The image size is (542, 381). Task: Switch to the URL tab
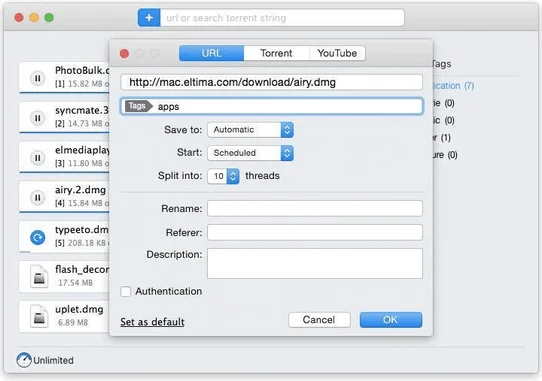click(212, 53)
